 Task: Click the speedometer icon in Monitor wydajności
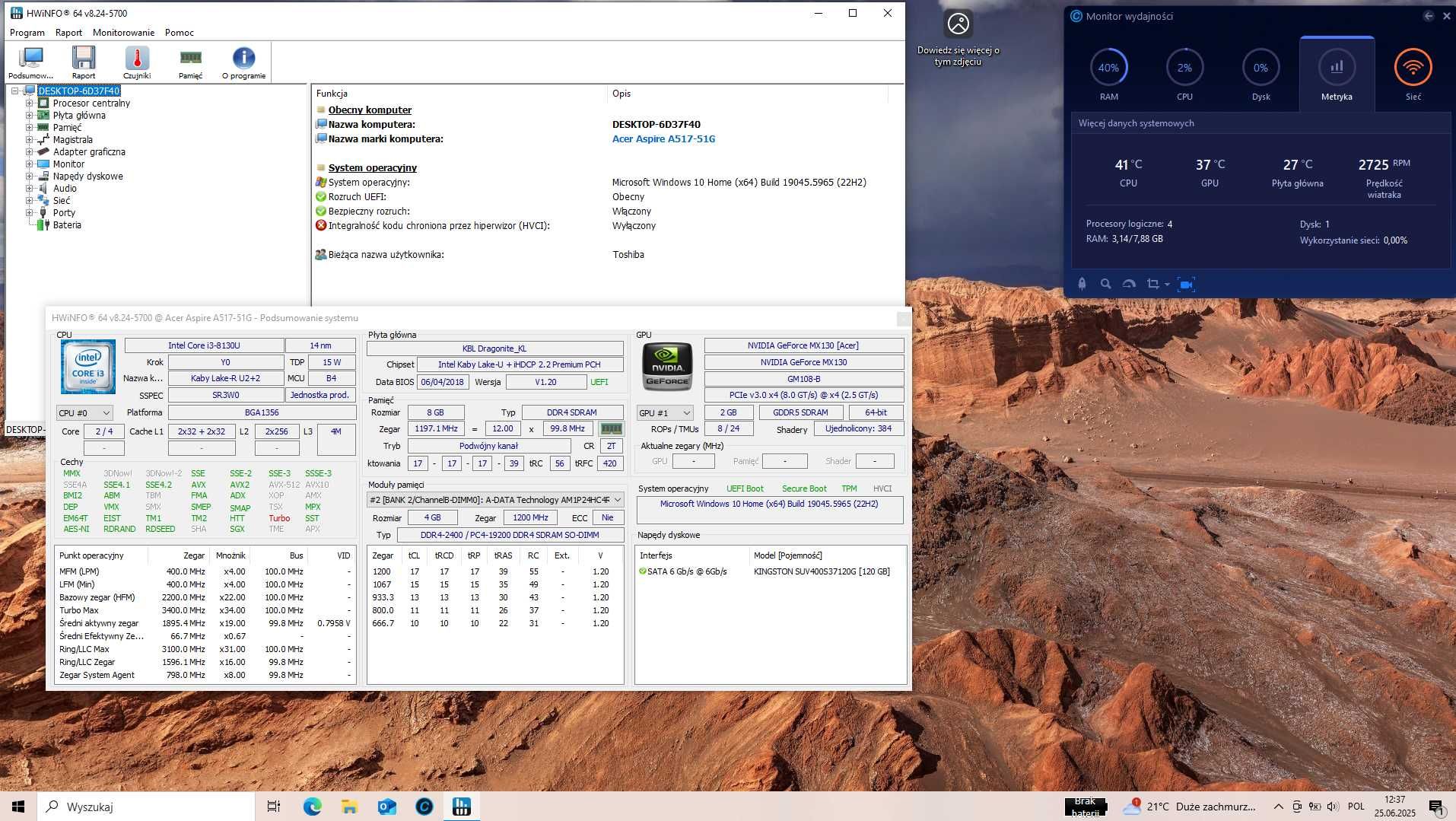[x=1129, y=284]
